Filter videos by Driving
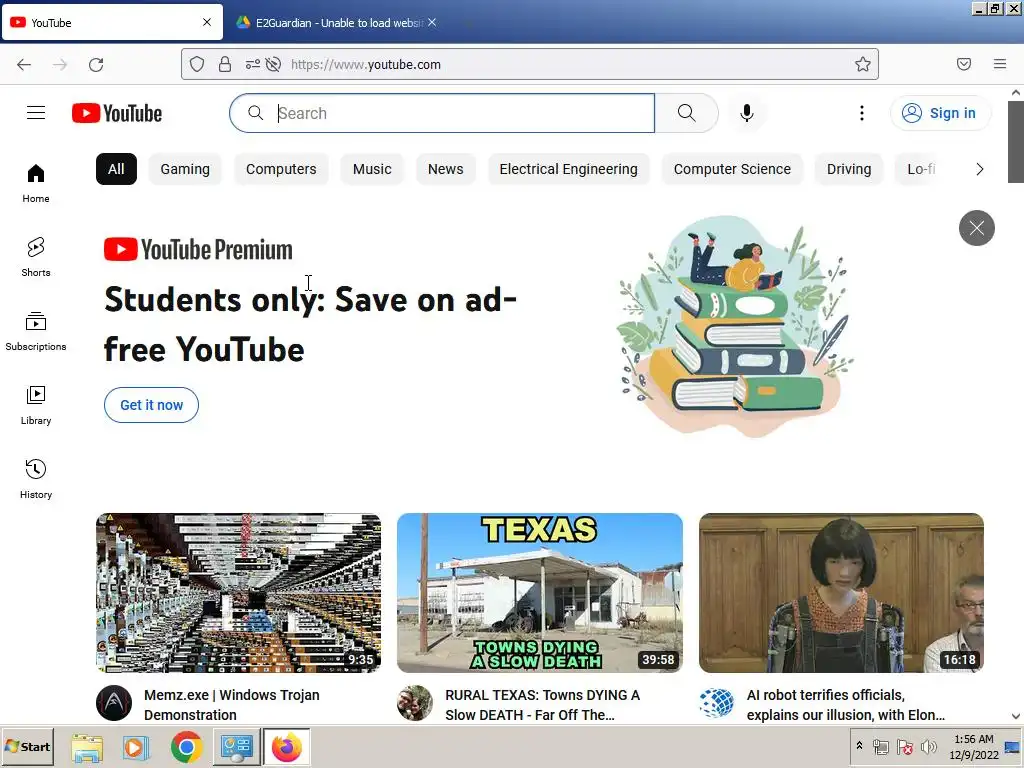Image resolution: width=1024 pixels, height=768 pixels. (x=849, y=169)
